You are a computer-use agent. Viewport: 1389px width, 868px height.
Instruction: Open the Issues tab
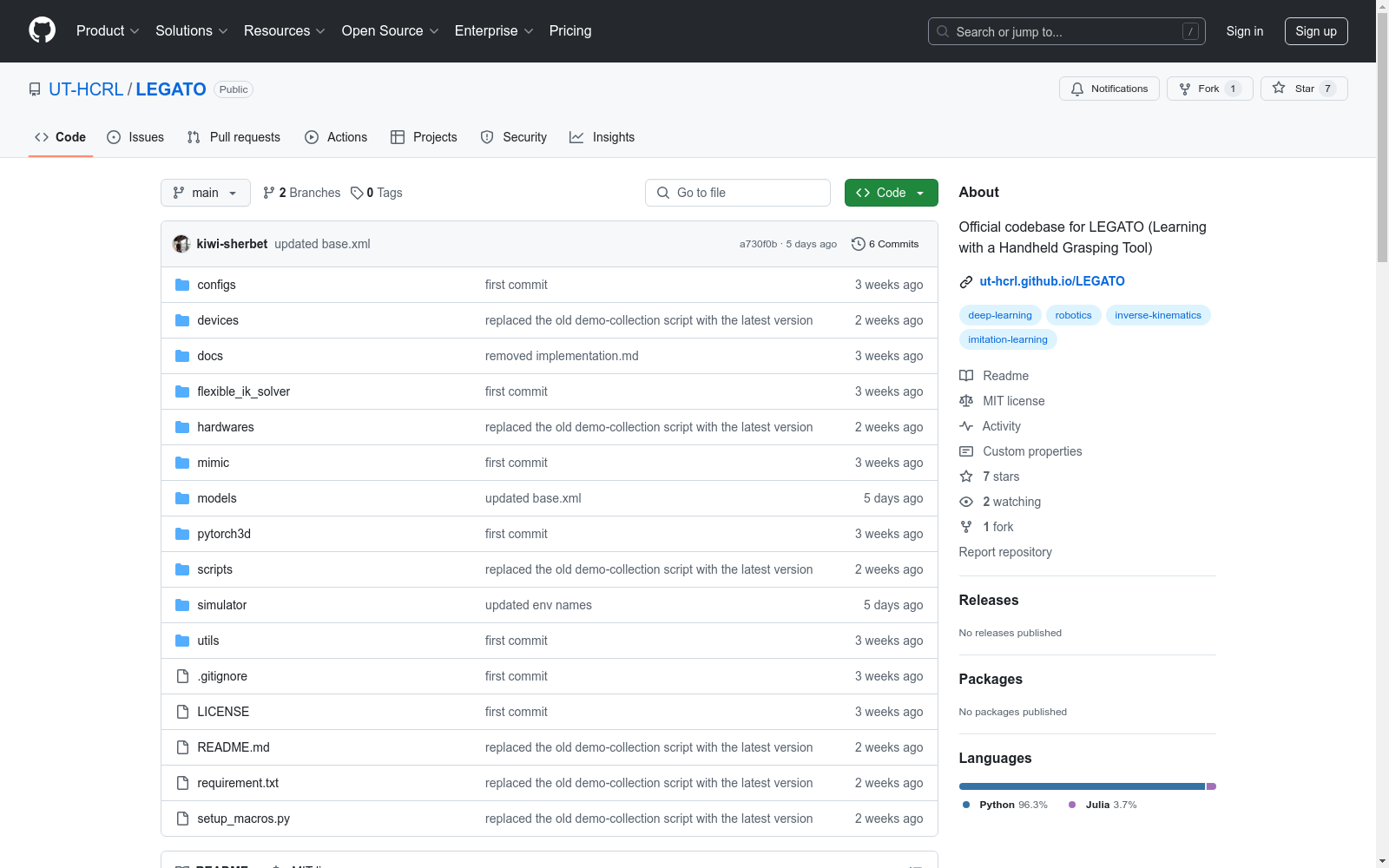135,137
